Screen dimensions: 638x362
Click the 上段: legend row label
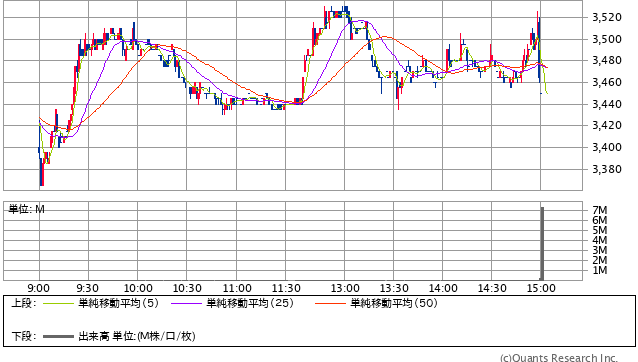24,303
